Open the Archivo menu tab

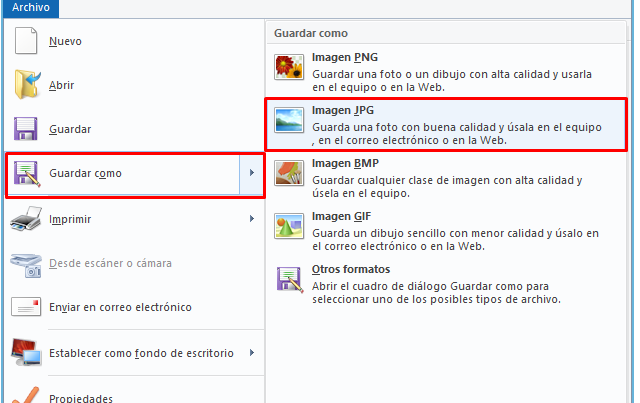pos(31,8)
